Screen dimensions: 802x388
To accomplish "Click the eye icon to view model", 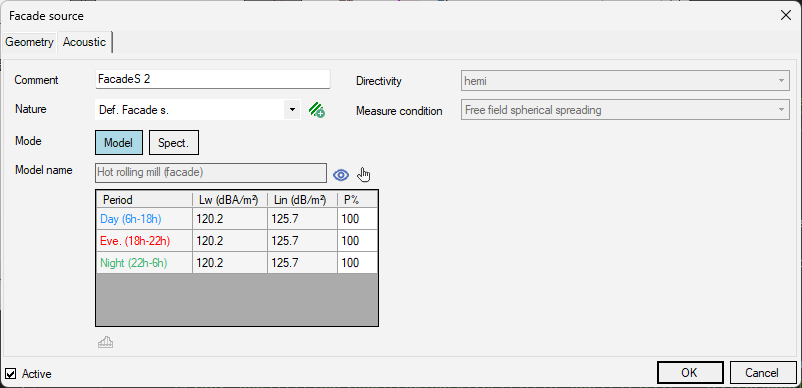I will (341, 175).
